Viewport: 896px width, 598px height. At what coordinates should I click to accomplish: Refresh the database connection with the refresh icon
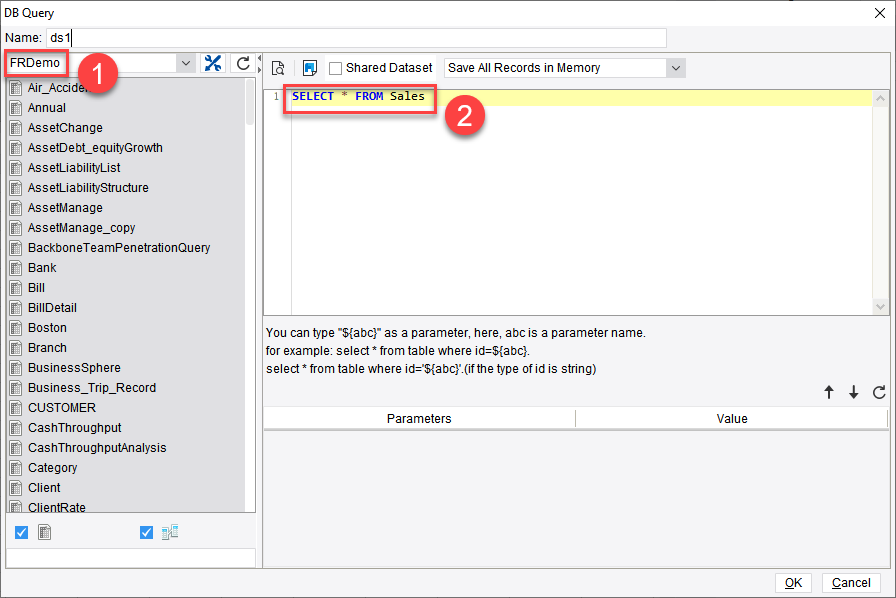(241, 62)
